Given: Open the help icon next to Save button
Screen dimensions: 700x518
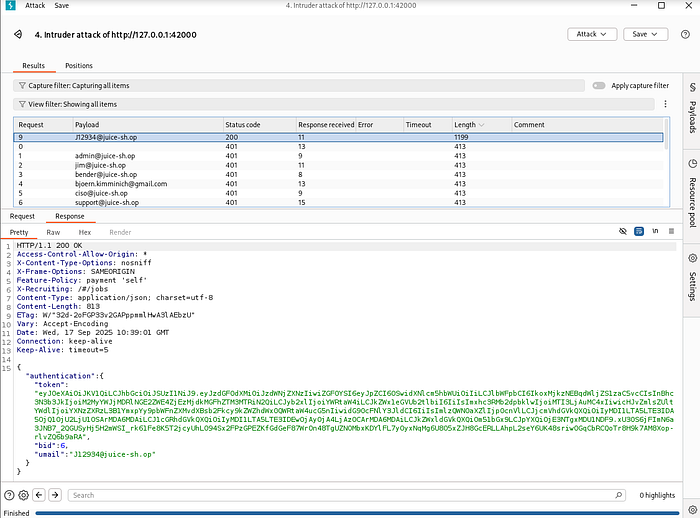Looking at the screenshot, I should click(685, 34).
